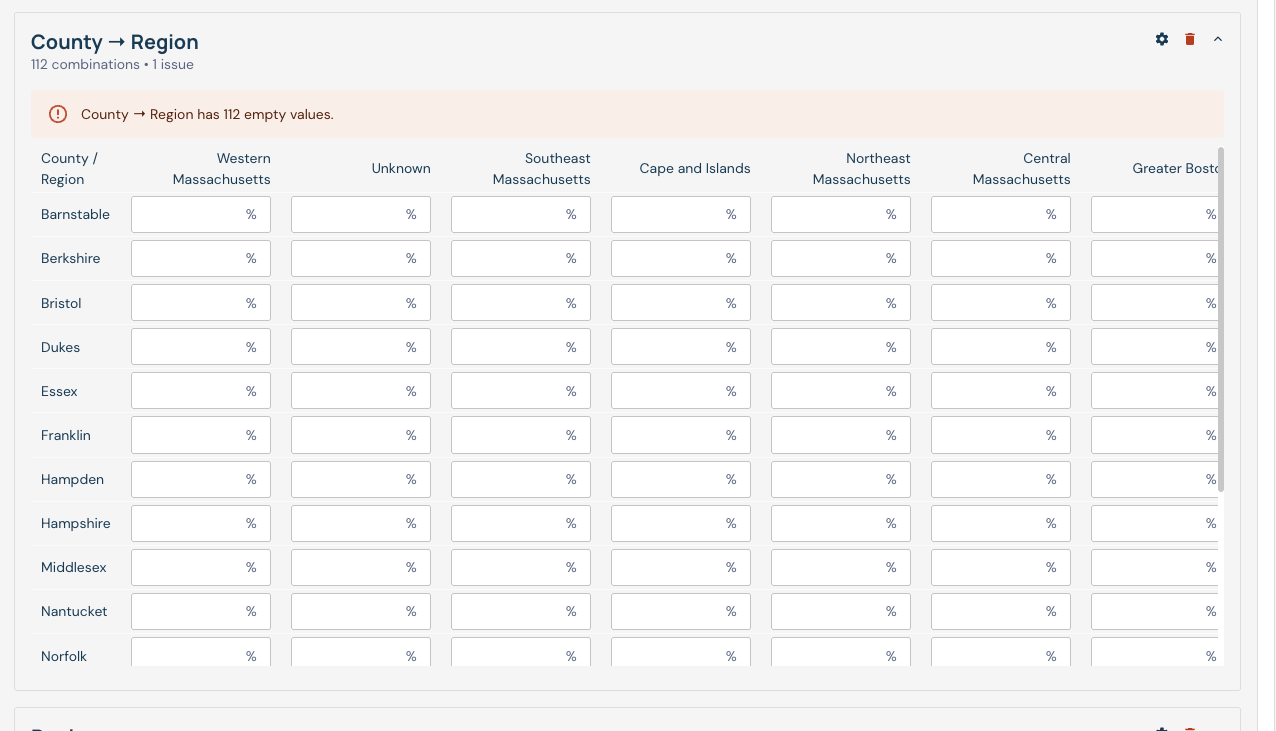The height and width of the screenshot is (731, 1276).
Task: Click the Northeast Massachusetts column header
Action: (x=862, y=169)
